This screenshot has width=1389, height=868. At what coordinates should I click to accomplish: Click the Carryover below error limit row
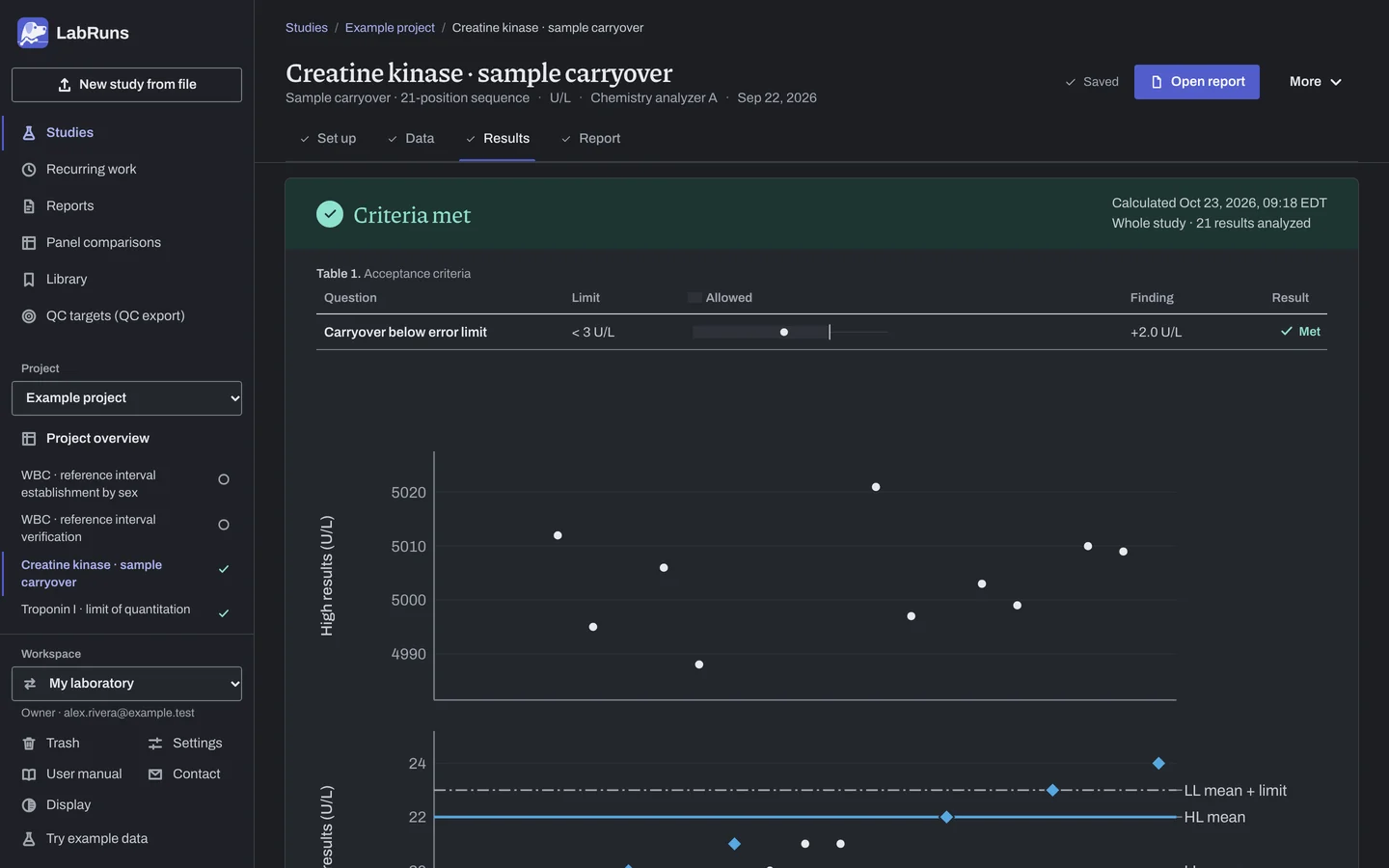click(822, 332)
